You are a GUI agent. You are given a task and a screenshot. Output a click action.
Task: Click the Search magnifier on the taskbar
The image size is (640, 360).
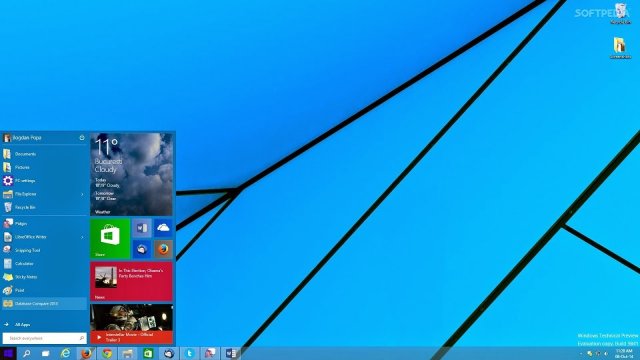(27, 353)
